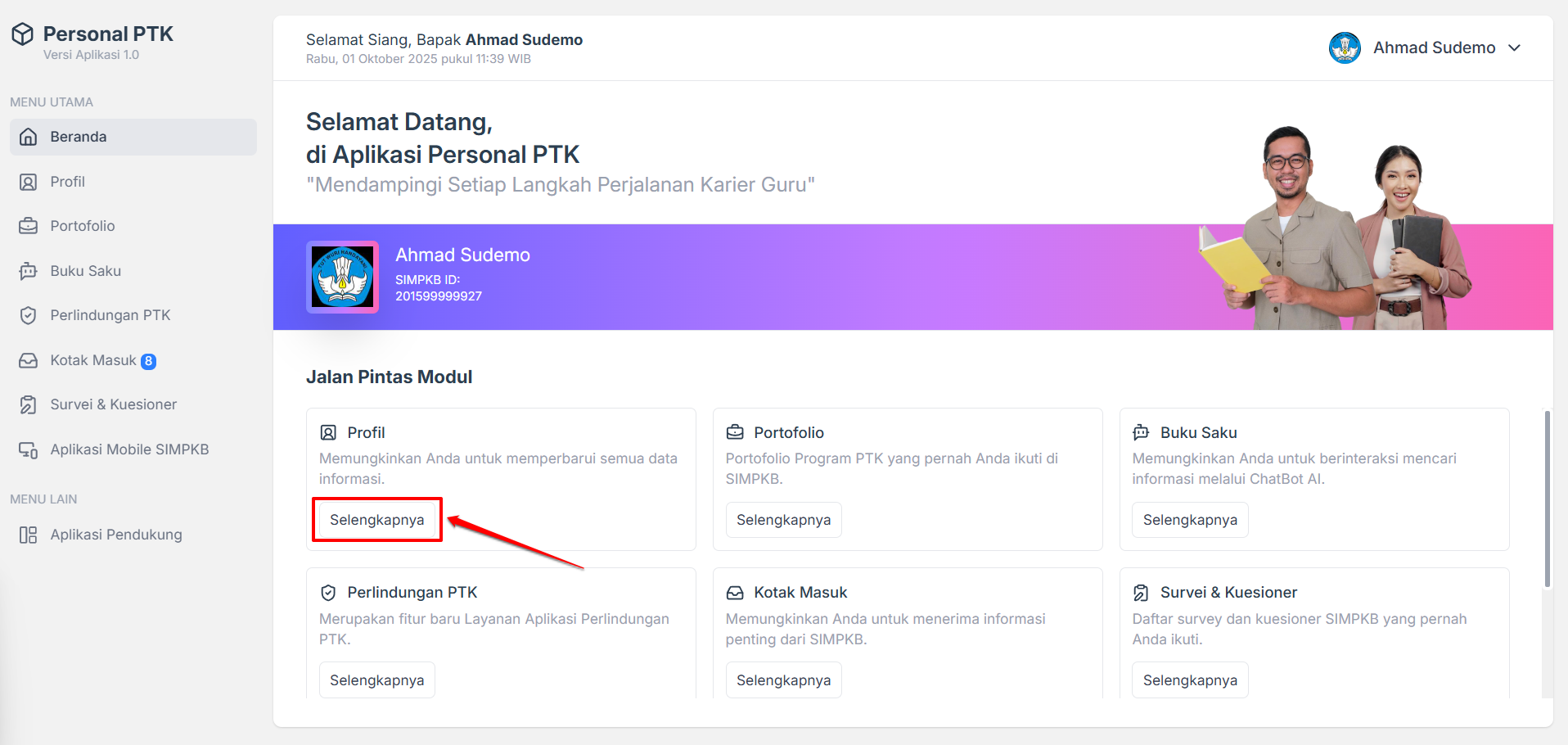Go to Perlindungan PTK menu item
1568x745 pixels.
pyautogui.click(x=110, y=315)
